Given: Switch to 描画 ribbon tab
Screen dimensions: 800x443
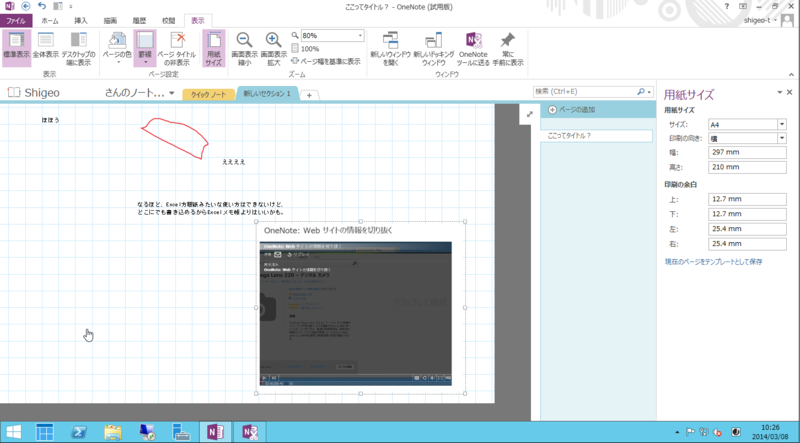Looking at the screenshot, I should [x=110, y=21].
